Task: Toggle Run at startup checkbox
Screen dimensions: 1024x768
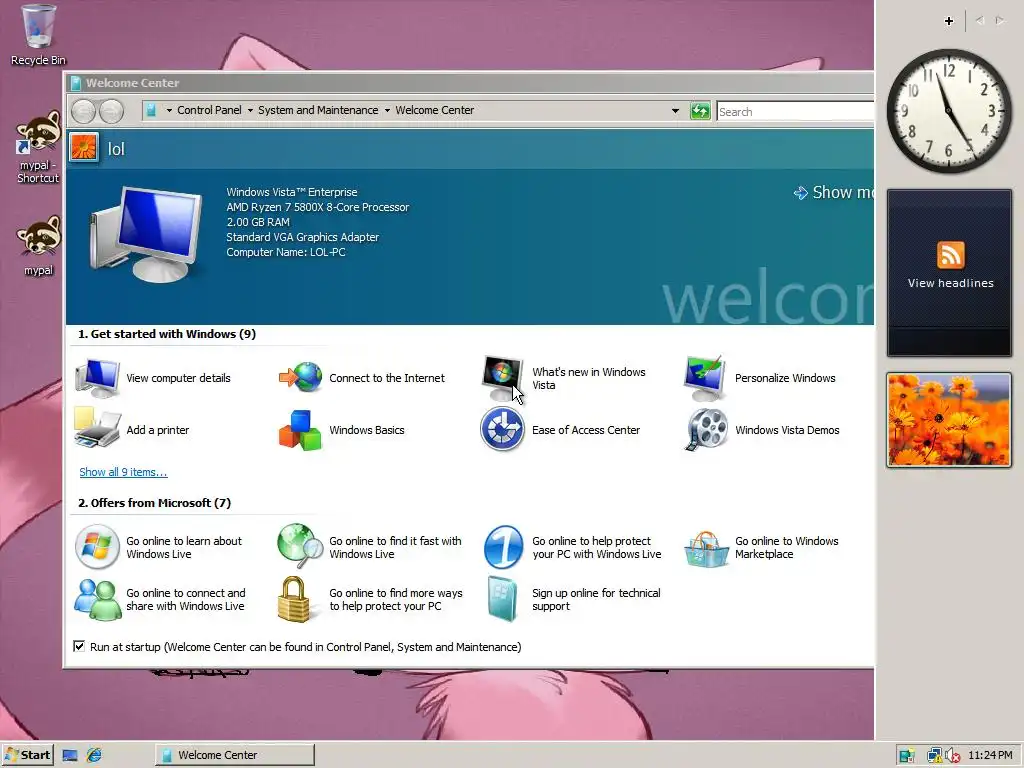Action: point(79,646)
